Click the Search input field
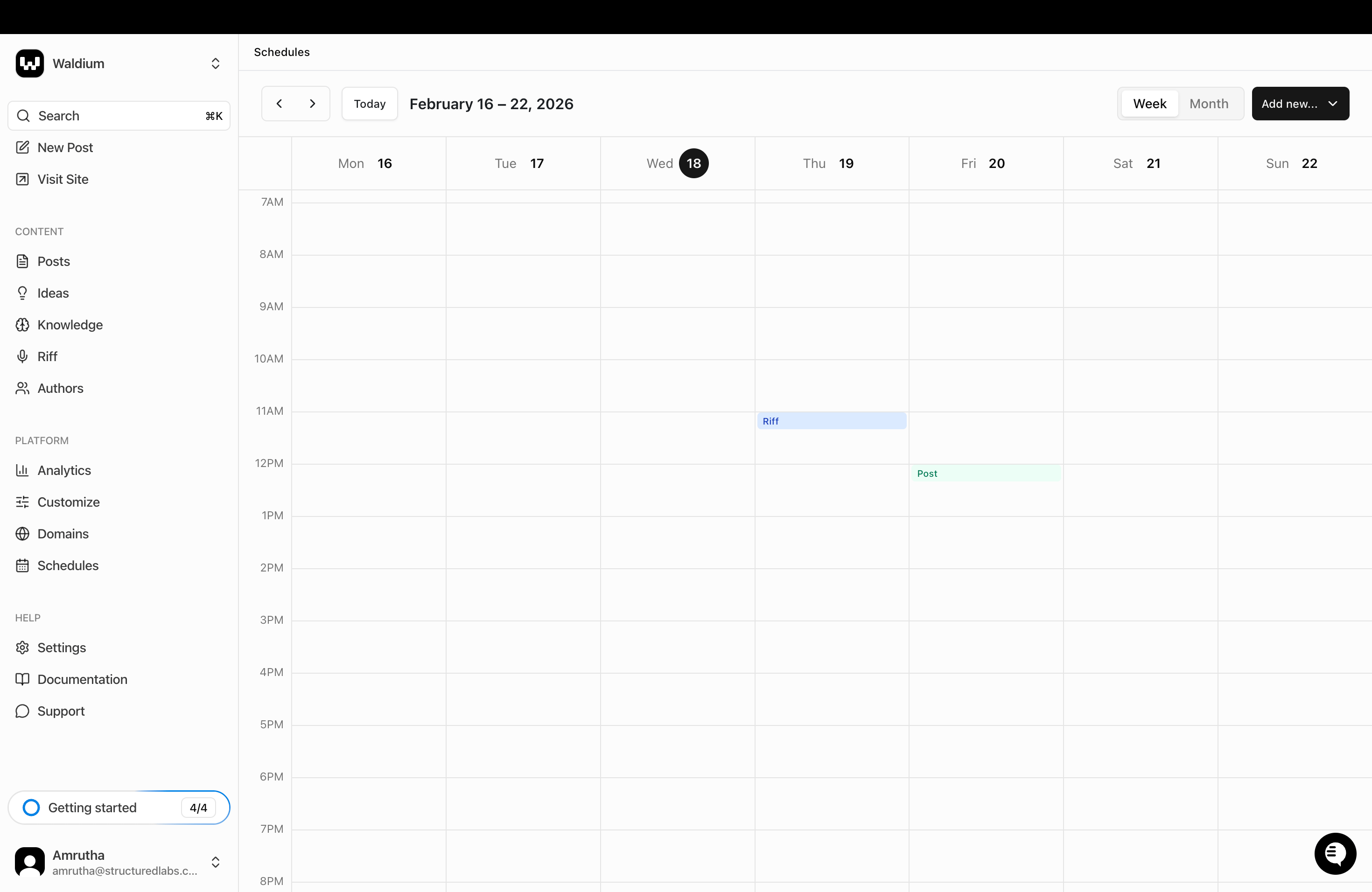This screenshot has height=892, width=1372. point(119,116)
